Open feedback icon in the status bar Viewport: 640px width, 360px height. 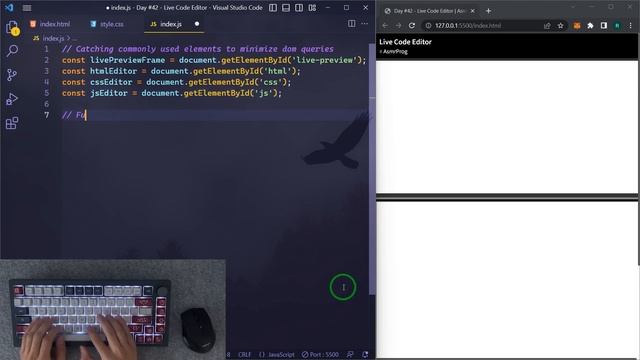[x=350, y=355]
